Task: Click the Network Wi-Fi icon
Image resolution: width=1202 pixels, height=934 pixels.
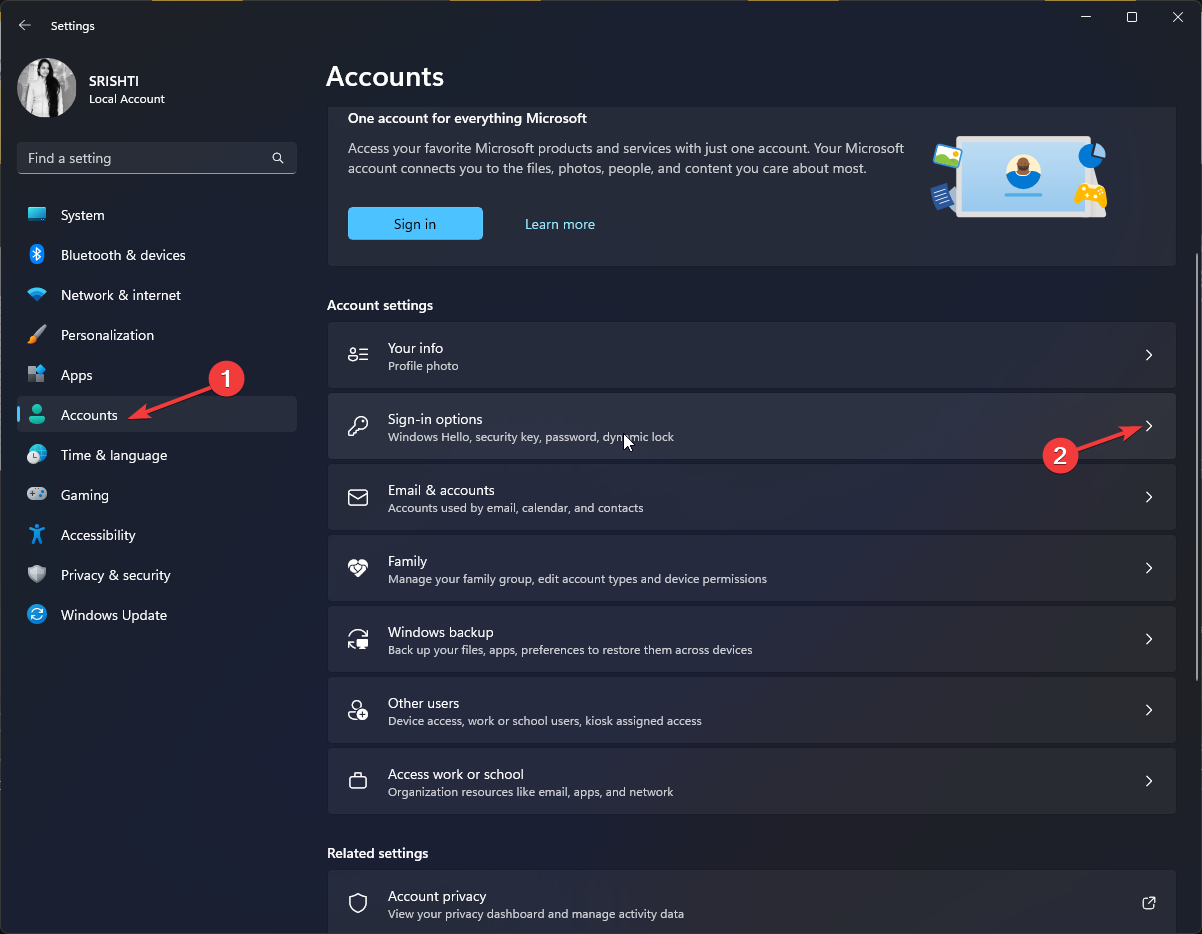Action: [37, 295]
